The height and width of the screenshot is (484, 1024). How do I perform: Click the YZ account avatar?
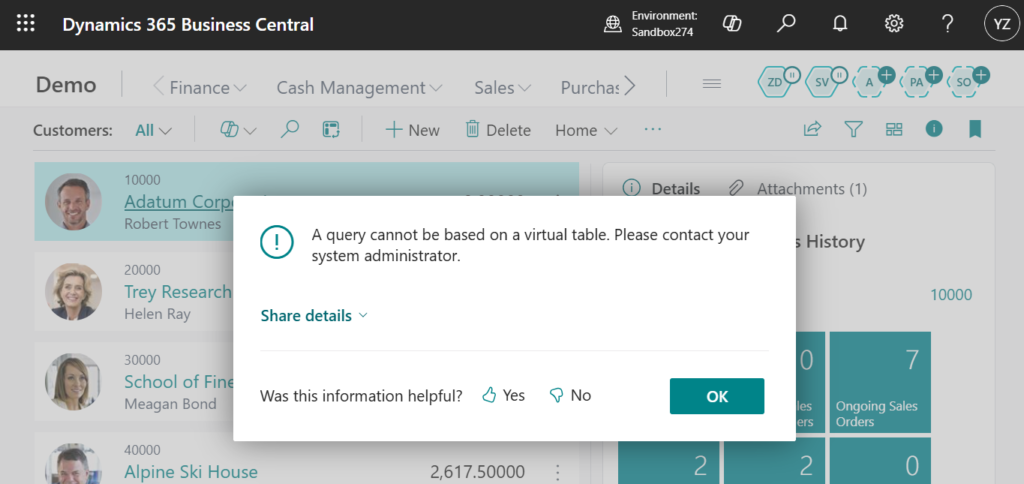pos(1000,24)
